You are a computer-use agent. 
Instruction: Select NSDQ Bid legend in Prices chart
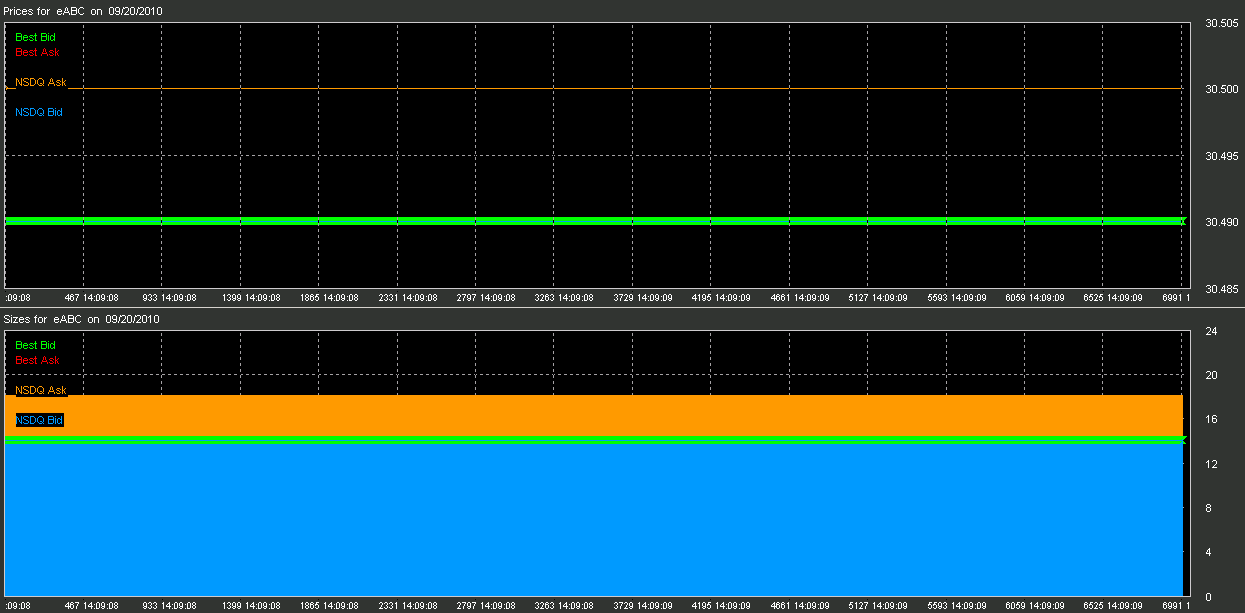coord(39,112)
